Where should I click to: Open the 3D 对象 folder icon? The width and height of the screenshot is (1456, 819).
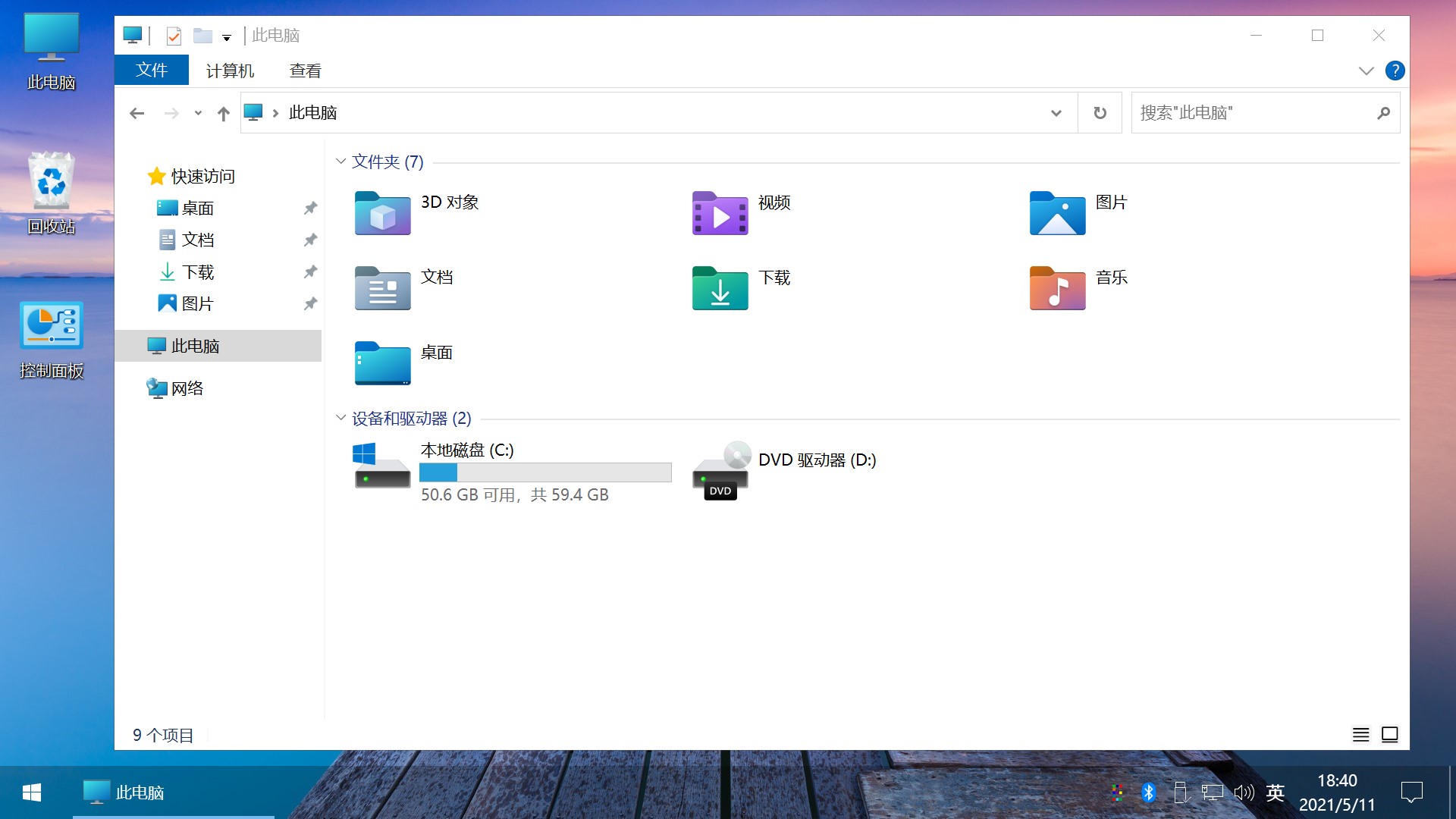pos(381,213)
